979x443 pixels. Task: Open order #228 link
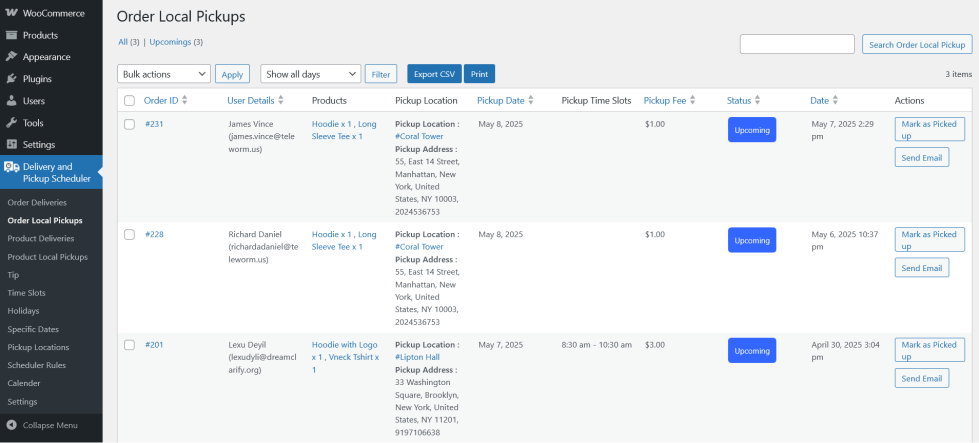154,234
